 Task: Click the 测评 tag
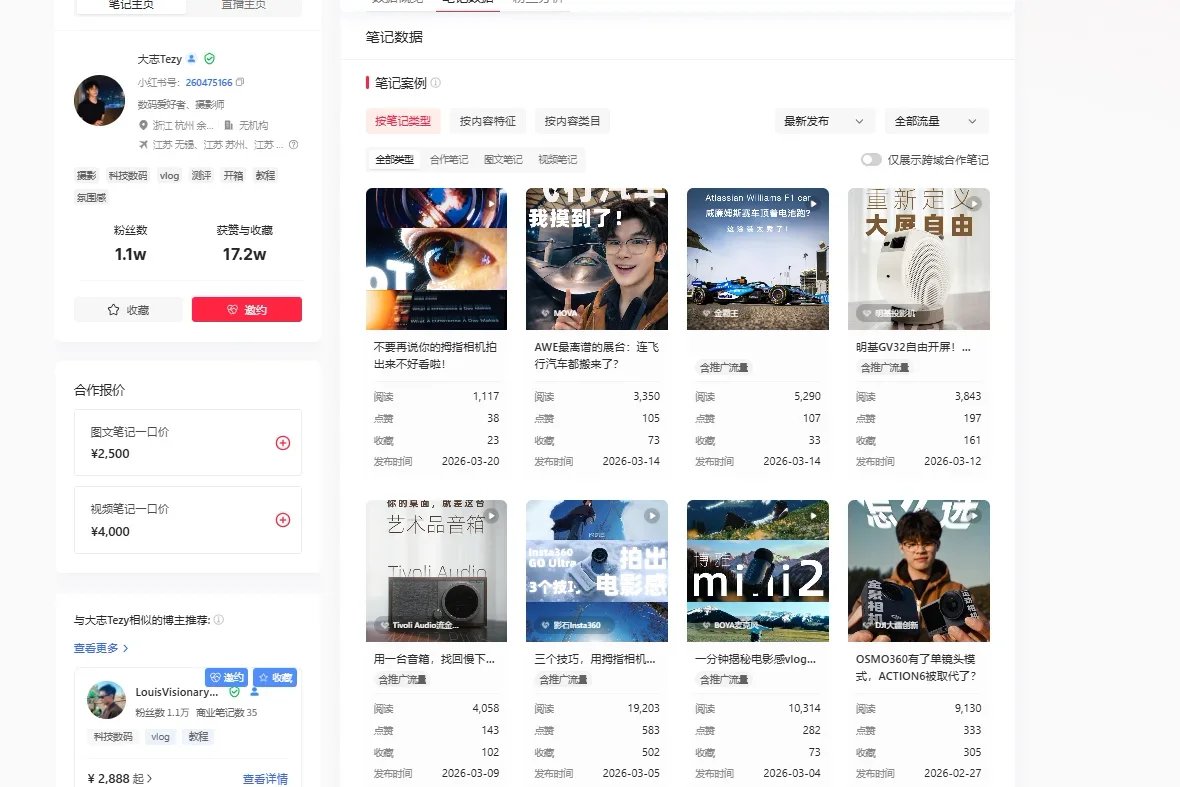pyautogui.click(x=201, y=175)
